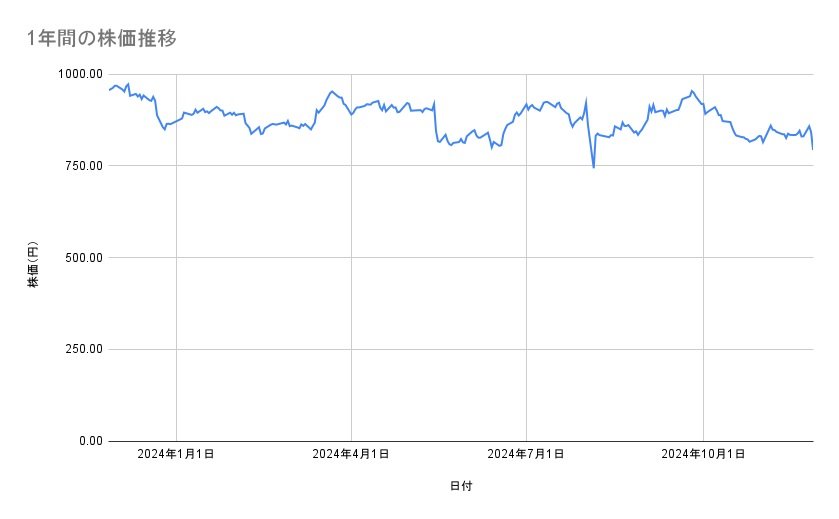The height and width of the screenshot is (519, 839).
Task: Click the rightmost end of the blue line
Action: click(812, 149)
